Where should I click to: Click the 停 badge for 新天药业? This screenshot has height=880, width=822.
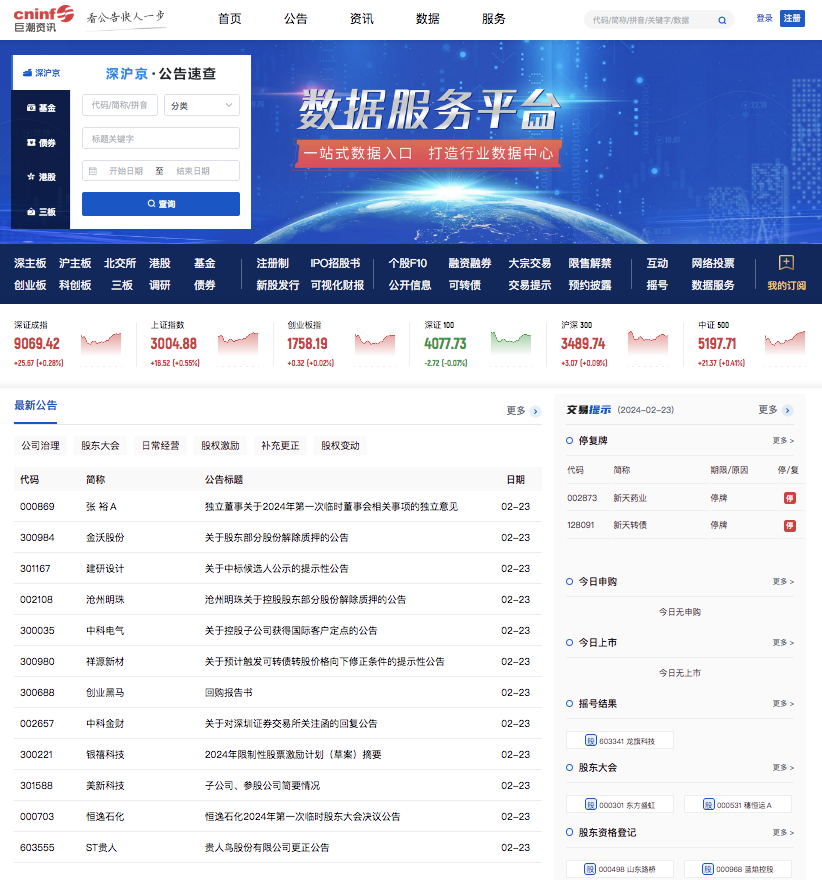coord(789,498)
